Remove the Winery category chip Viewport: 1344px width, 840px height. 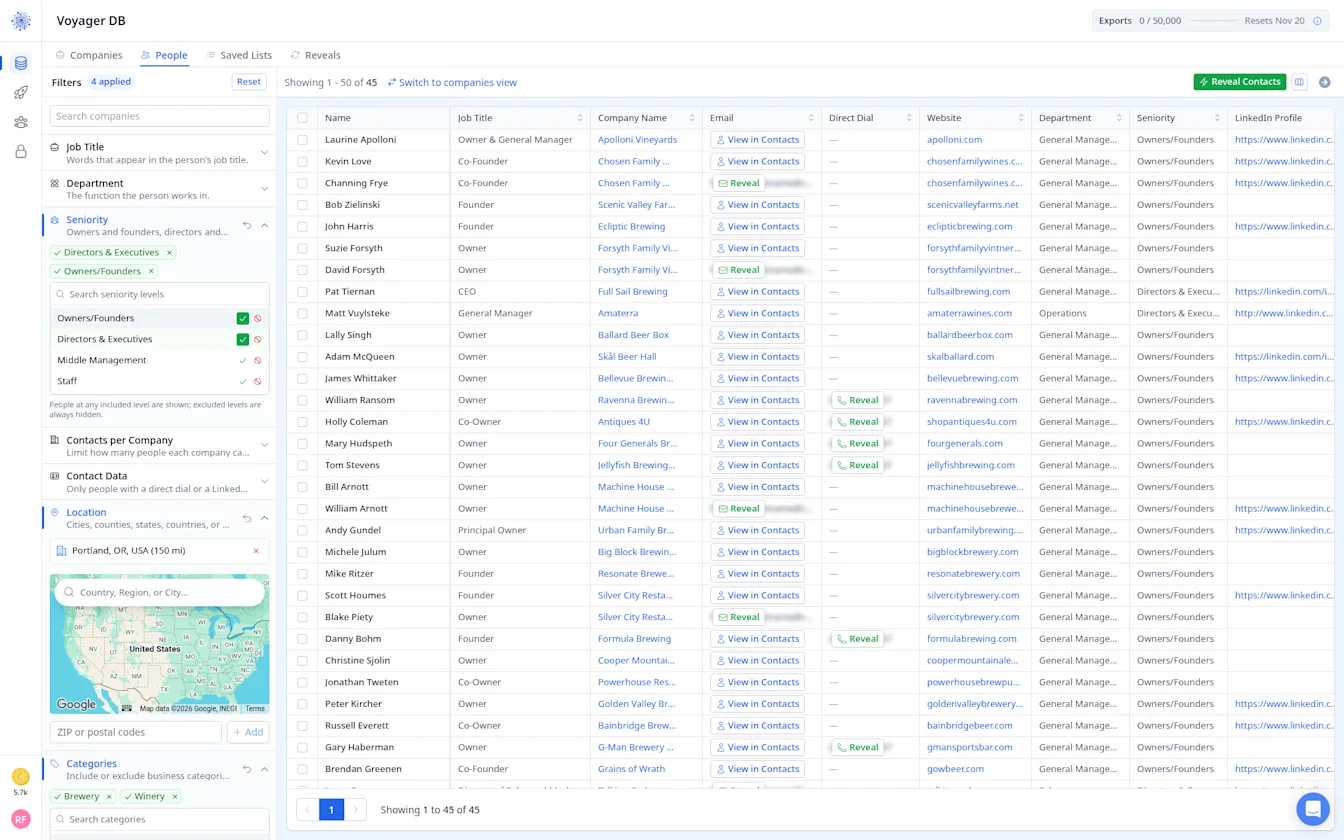pyautogui.click(x=175, y=797)
